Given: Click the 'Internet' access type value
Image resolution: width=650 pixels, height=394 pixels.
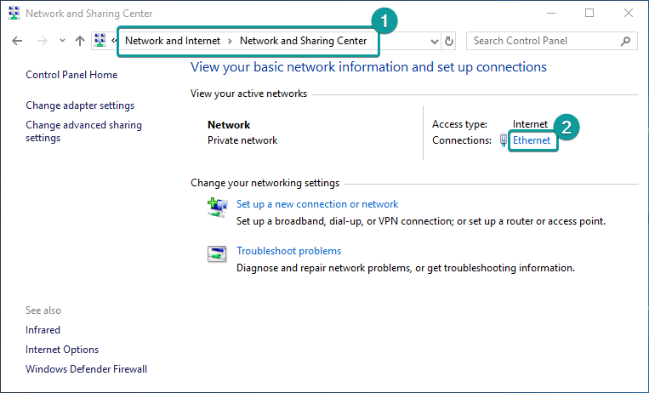Looking at the screenshot, I should point(530,124).
